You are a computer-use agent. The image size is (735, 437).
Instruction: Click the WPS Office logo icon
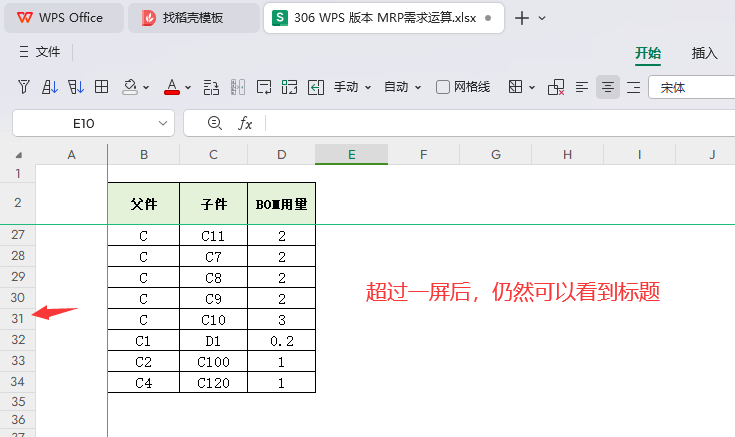pos(25,18)
